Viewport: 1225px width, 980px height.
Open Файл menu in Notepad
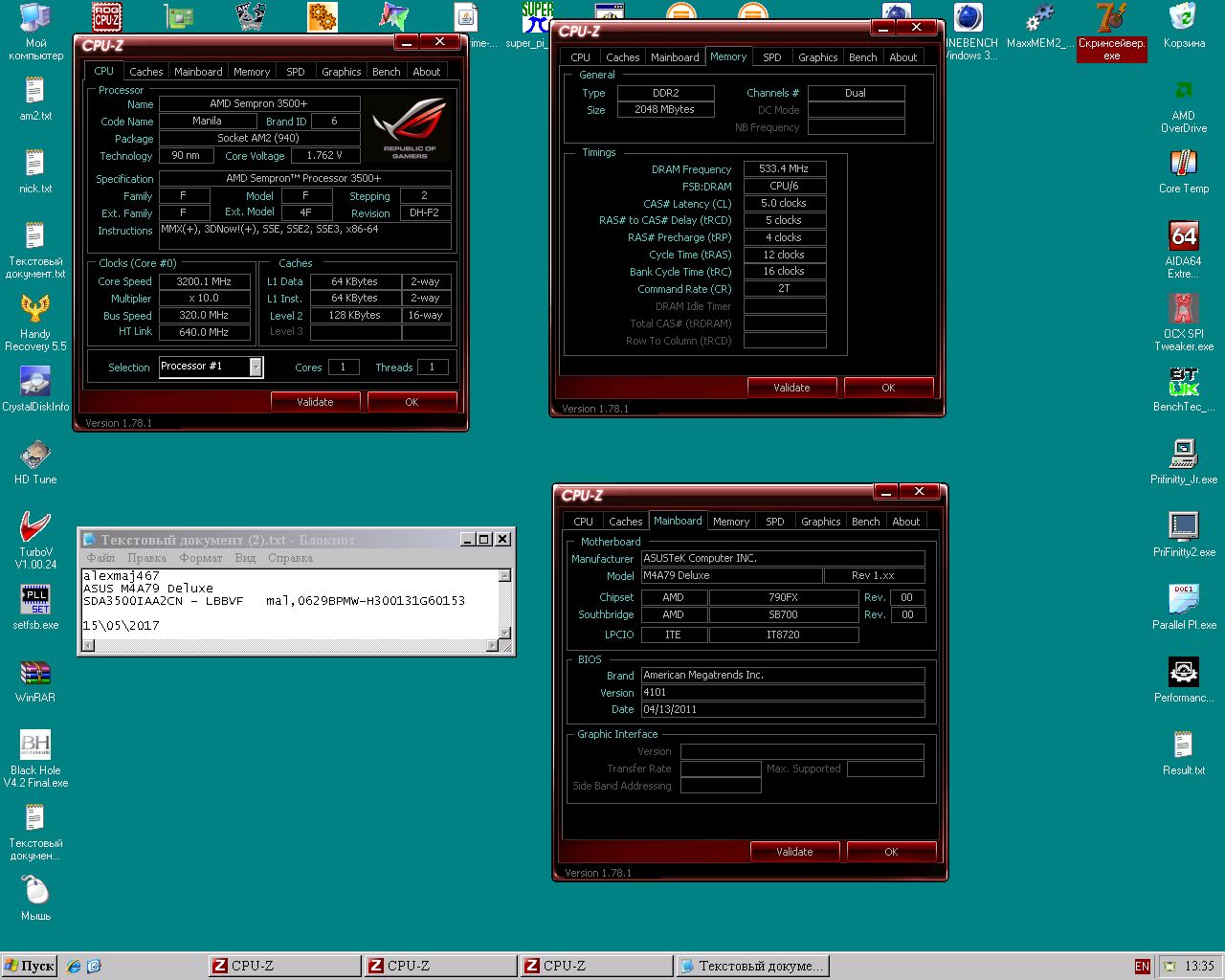100,558
